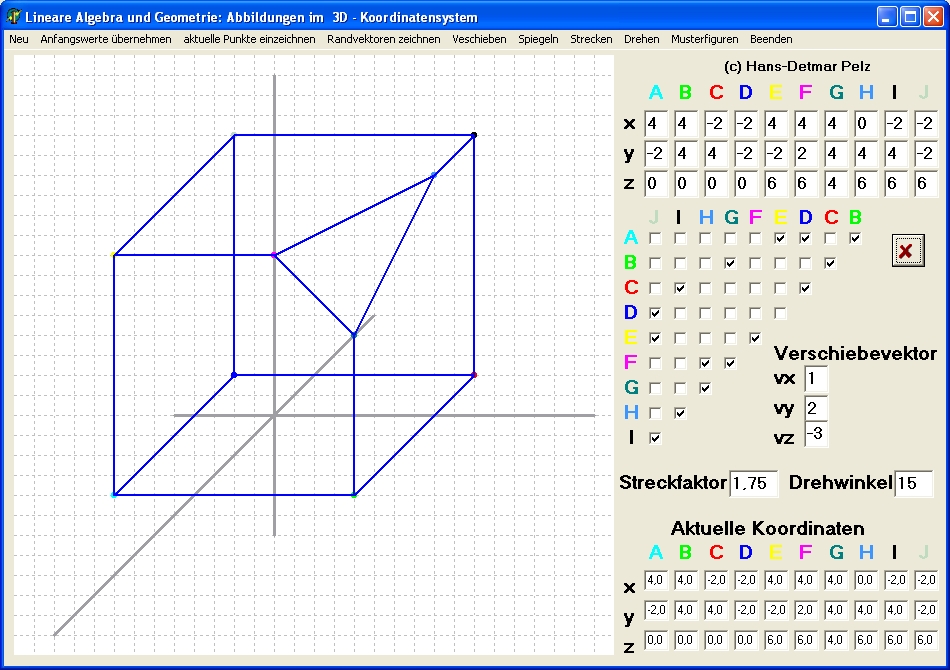950x670 pixels.
Task: Click the vz Verschiebevektor input field
Action: point(816,433)
